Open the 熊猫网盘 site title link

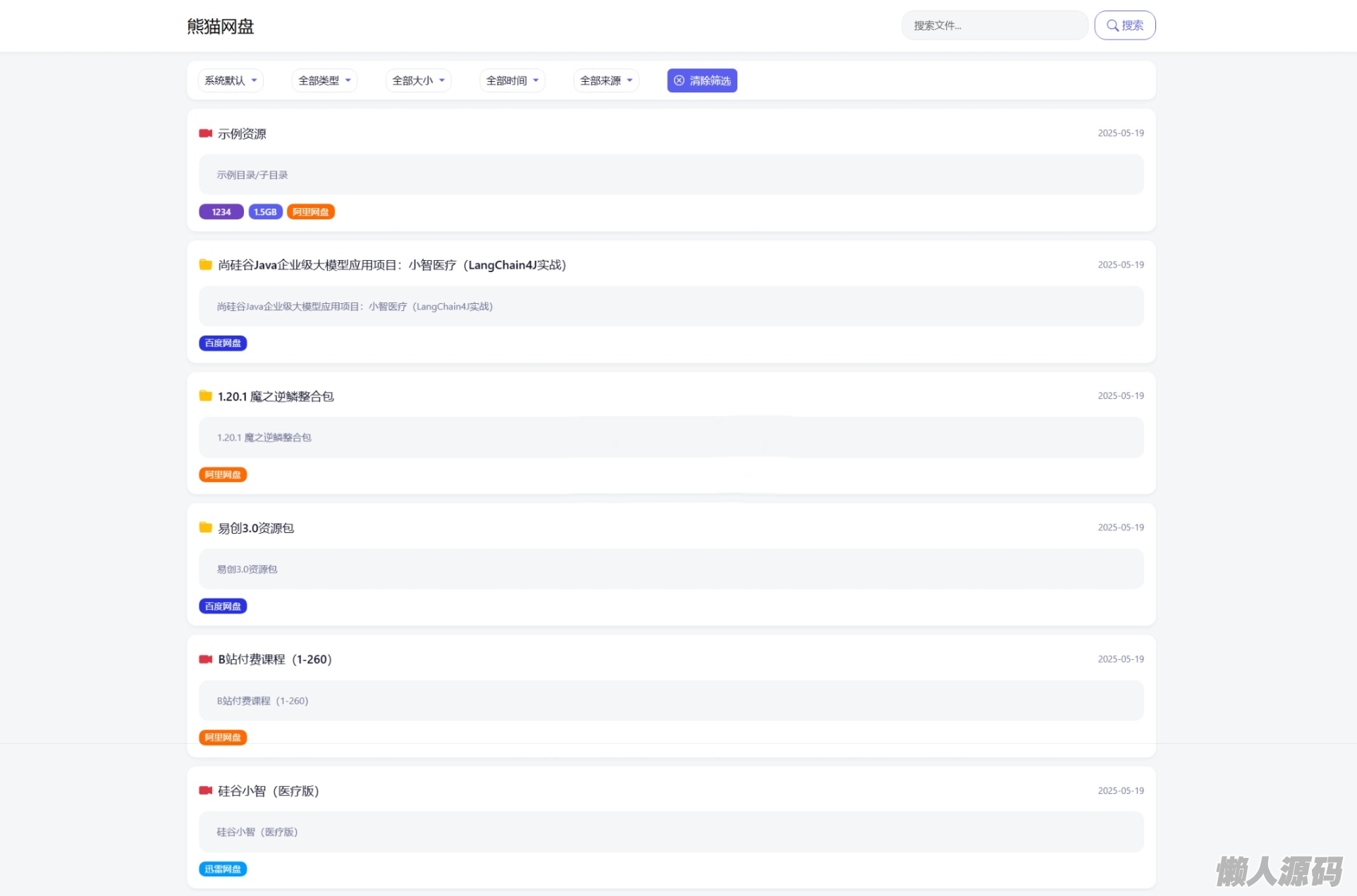(220, 27)
